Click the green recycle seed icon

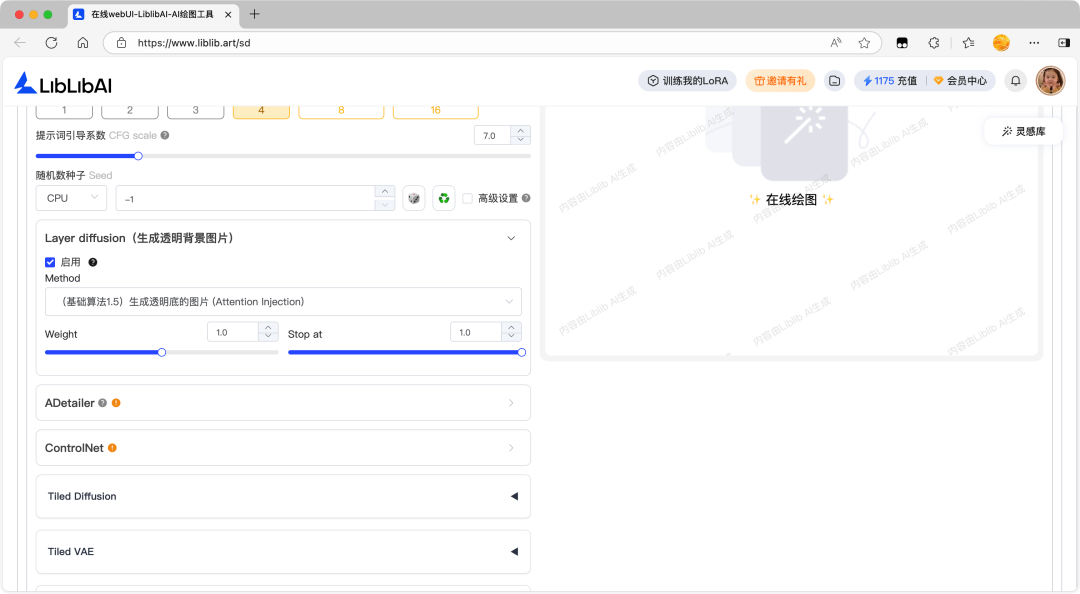(x=444, y=198)
